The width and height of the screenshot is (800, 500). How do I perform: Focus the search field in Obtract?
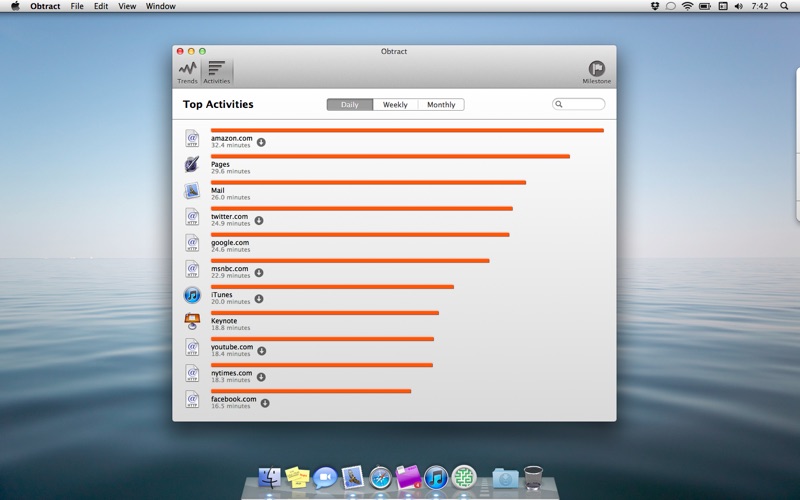(x=579, y=104)
